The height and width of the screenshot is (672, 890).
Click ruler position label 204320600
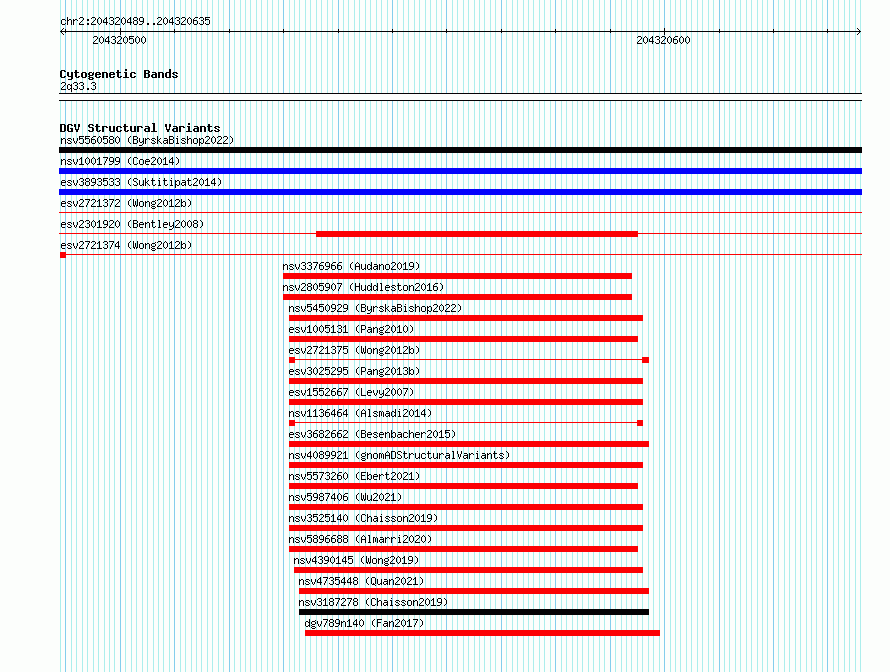pos(663,40)
